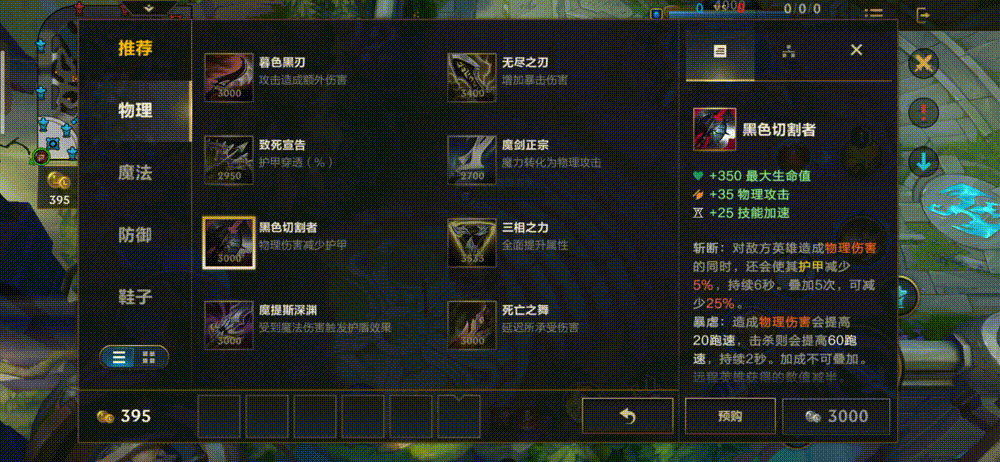Viewport: 1000px width, 462px height.
Task: Switch to grid view layout toggle
Action: (x=149, y=357)
